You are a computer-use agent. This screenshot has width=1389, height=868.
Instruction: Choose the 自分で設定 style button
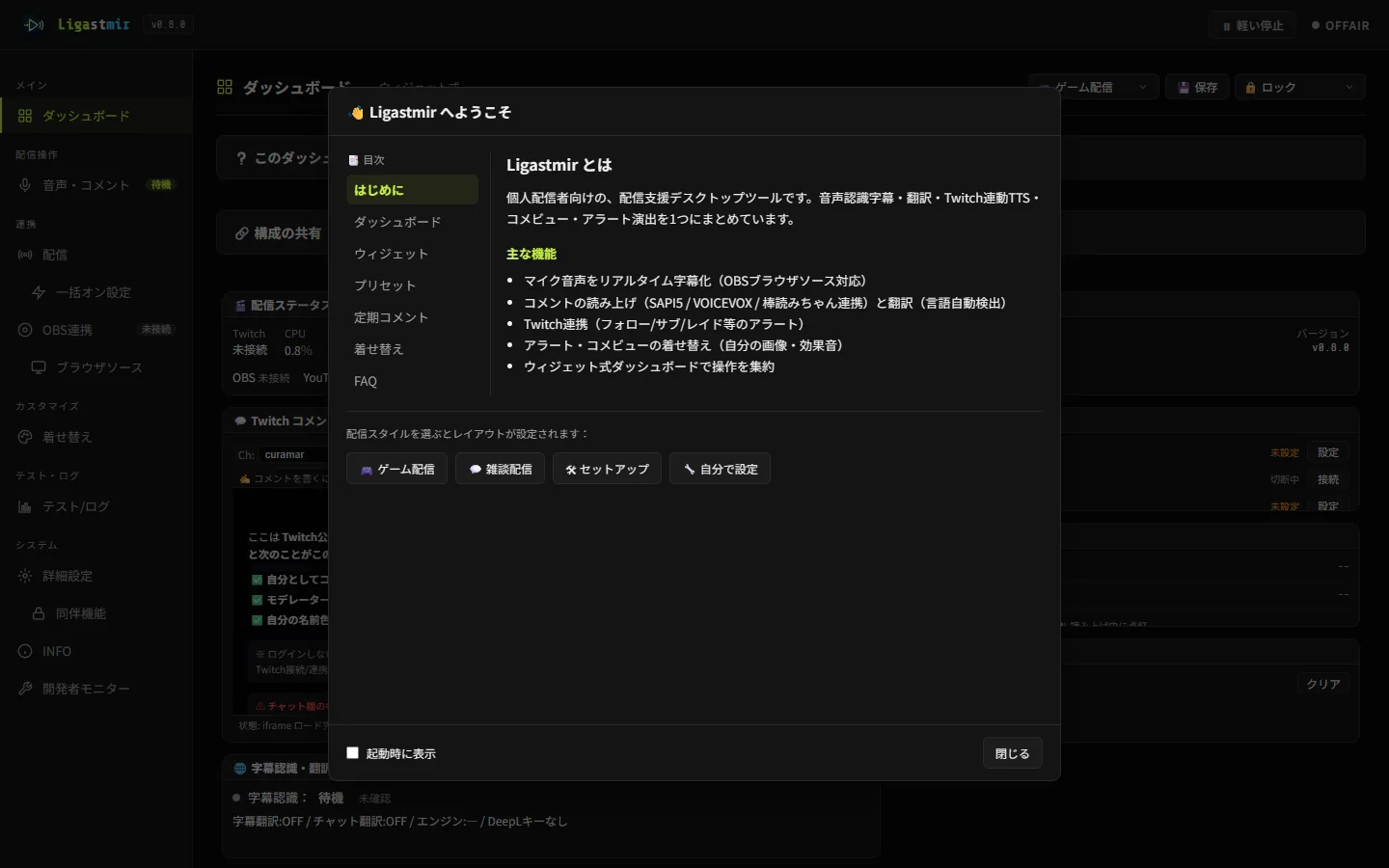tap(720, 469)
